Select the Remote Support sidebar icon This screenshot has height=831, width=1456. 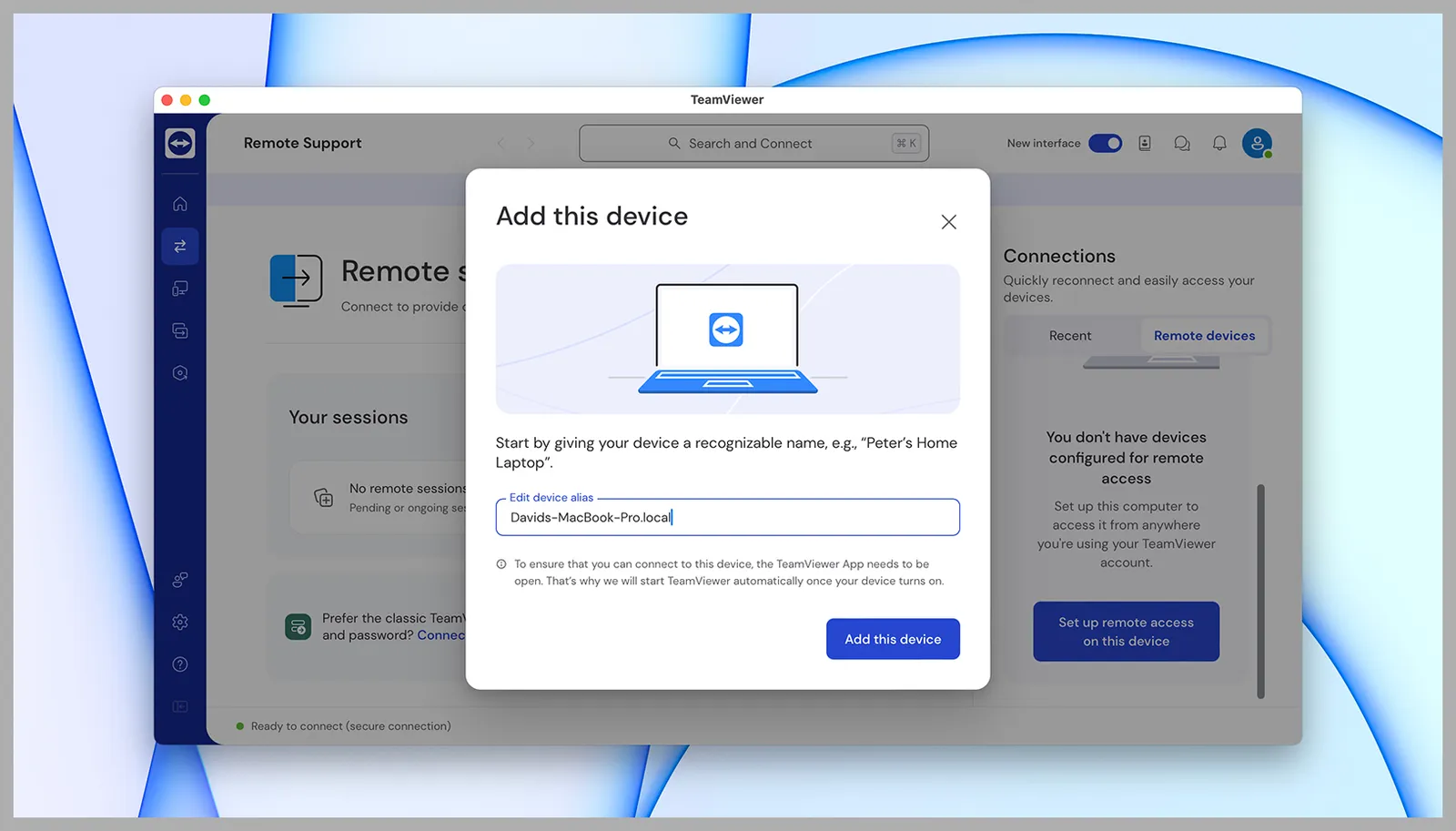coord(179,246)
